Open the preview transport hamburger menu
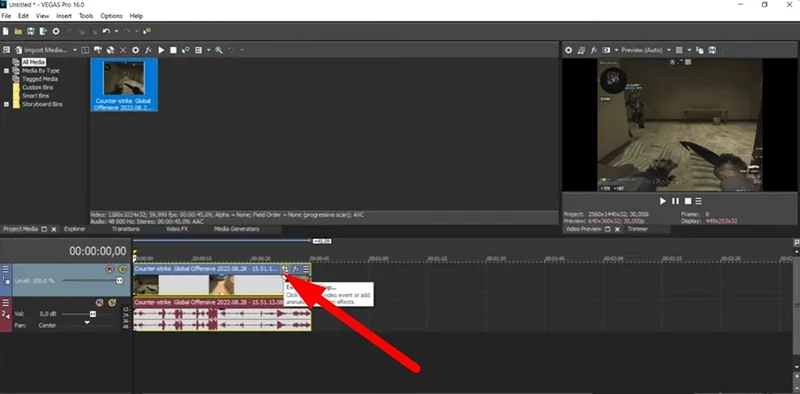 point(698,201)
